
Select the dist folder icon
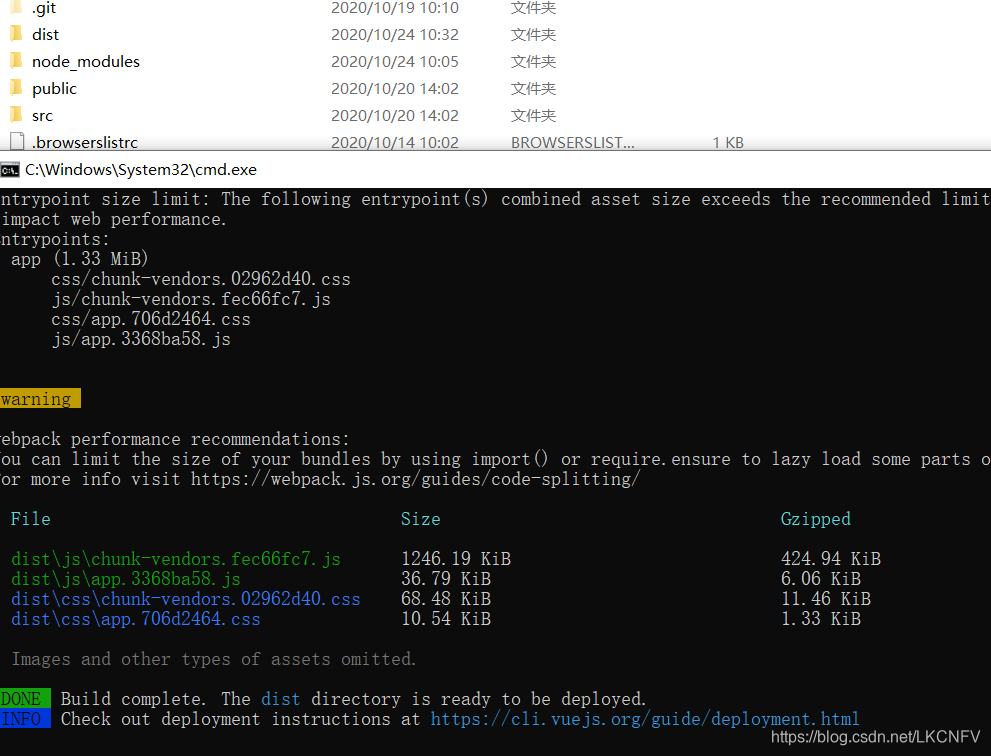pos(16,34)
